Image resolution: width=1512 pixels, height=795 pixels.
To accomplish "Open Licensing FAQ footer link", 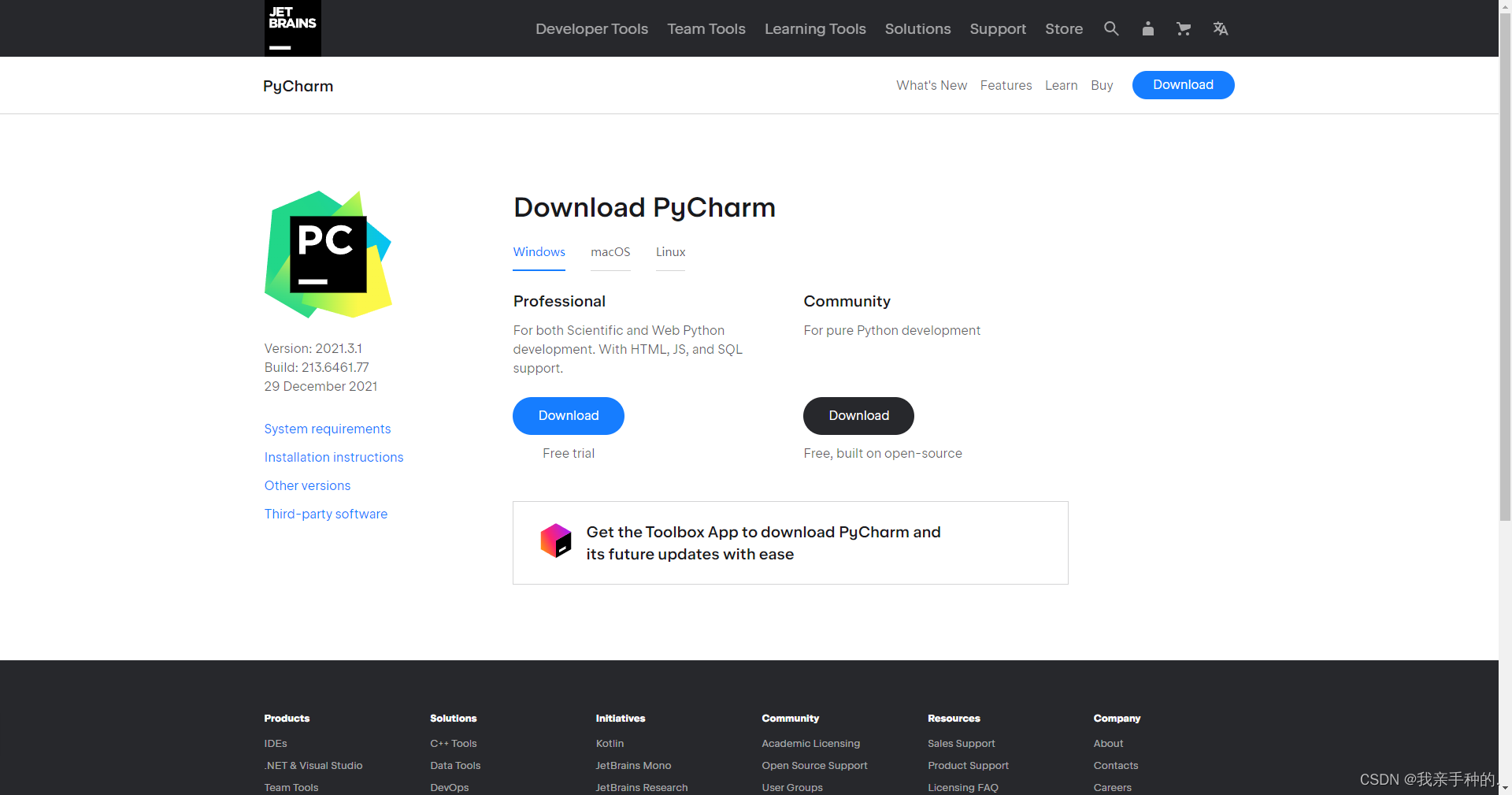I will pyautogui.click(x=963, y=788).
